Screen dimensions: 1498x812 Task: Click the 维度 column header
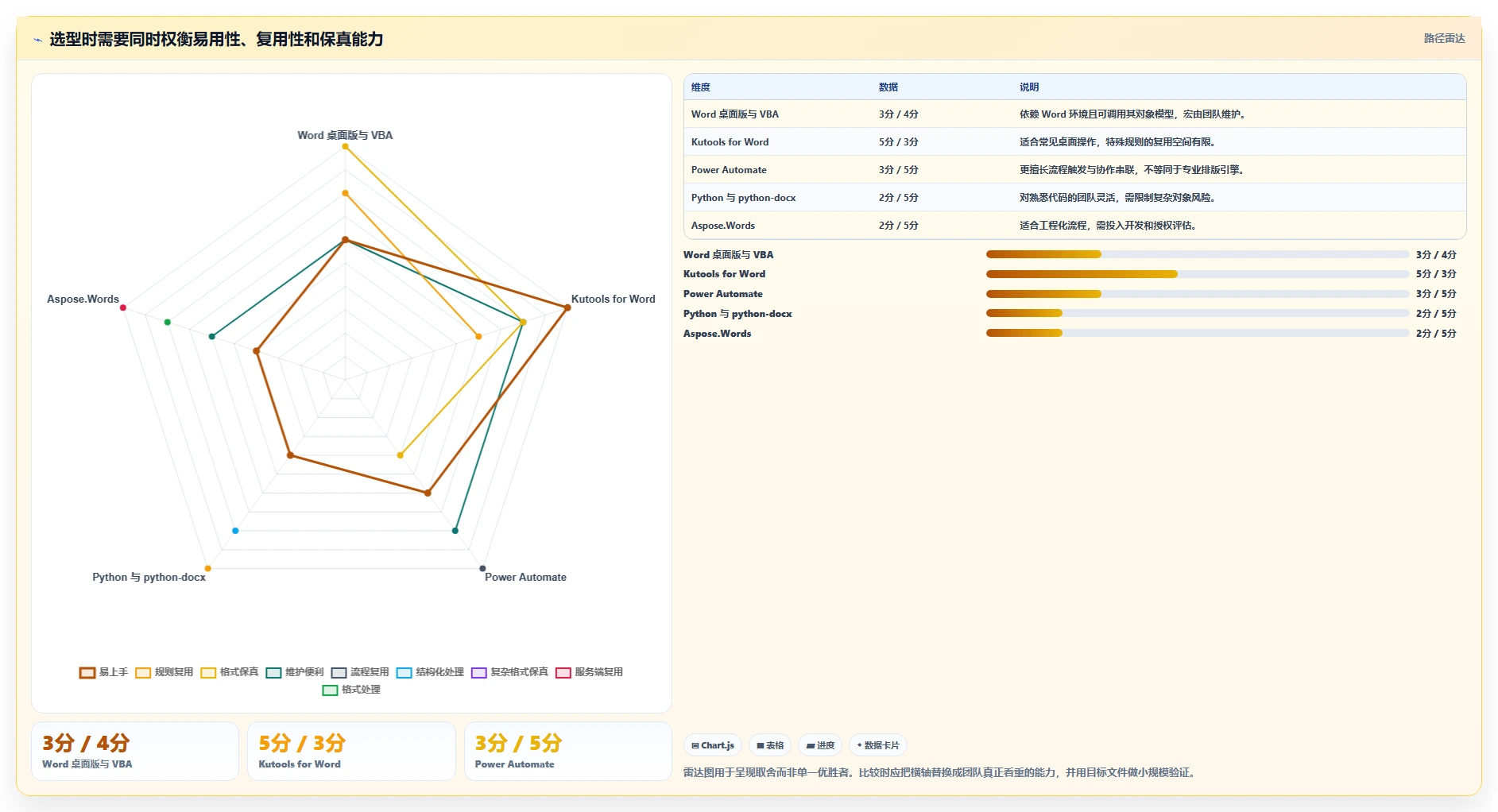coord(701,87)
